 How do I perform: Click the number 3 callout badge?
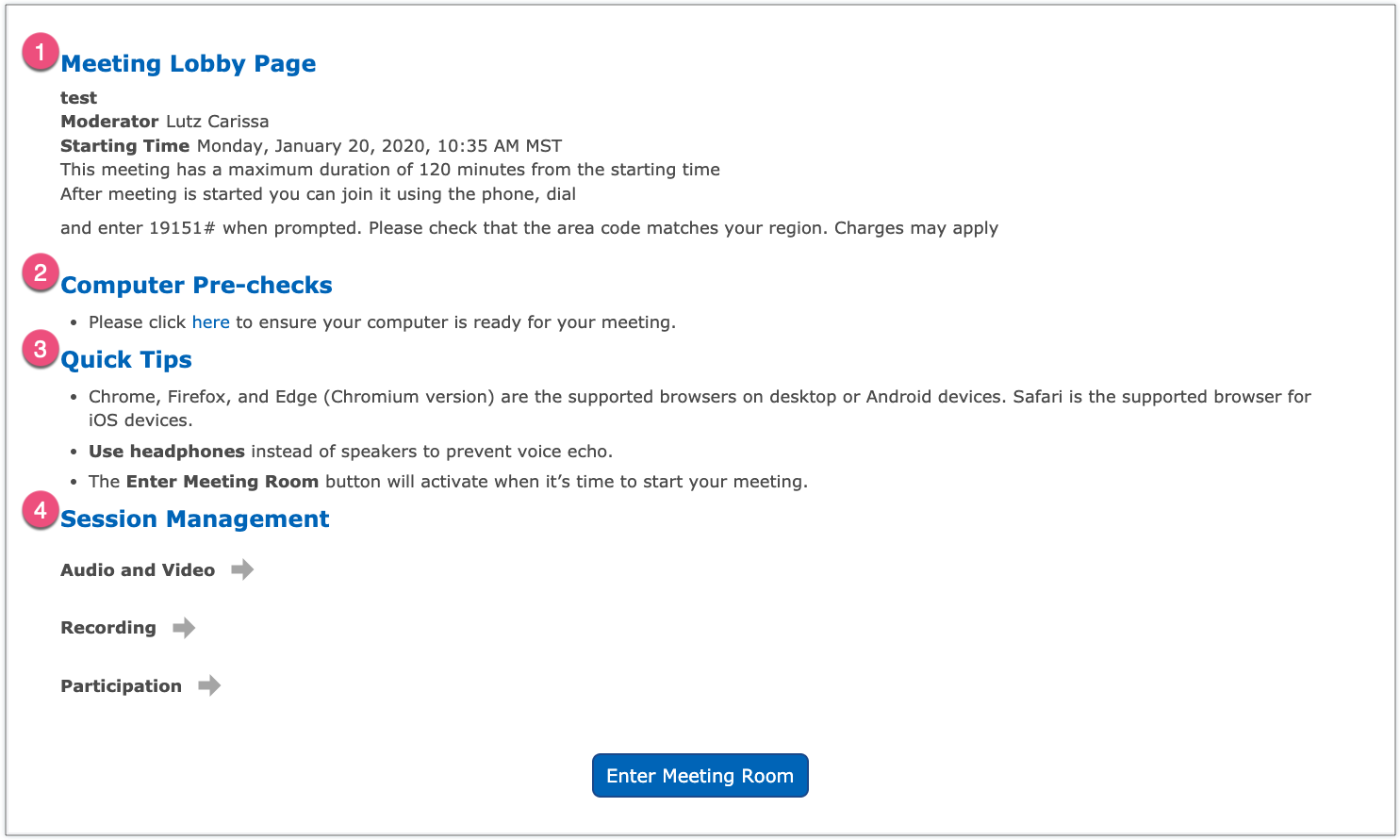tap(41, 349)
